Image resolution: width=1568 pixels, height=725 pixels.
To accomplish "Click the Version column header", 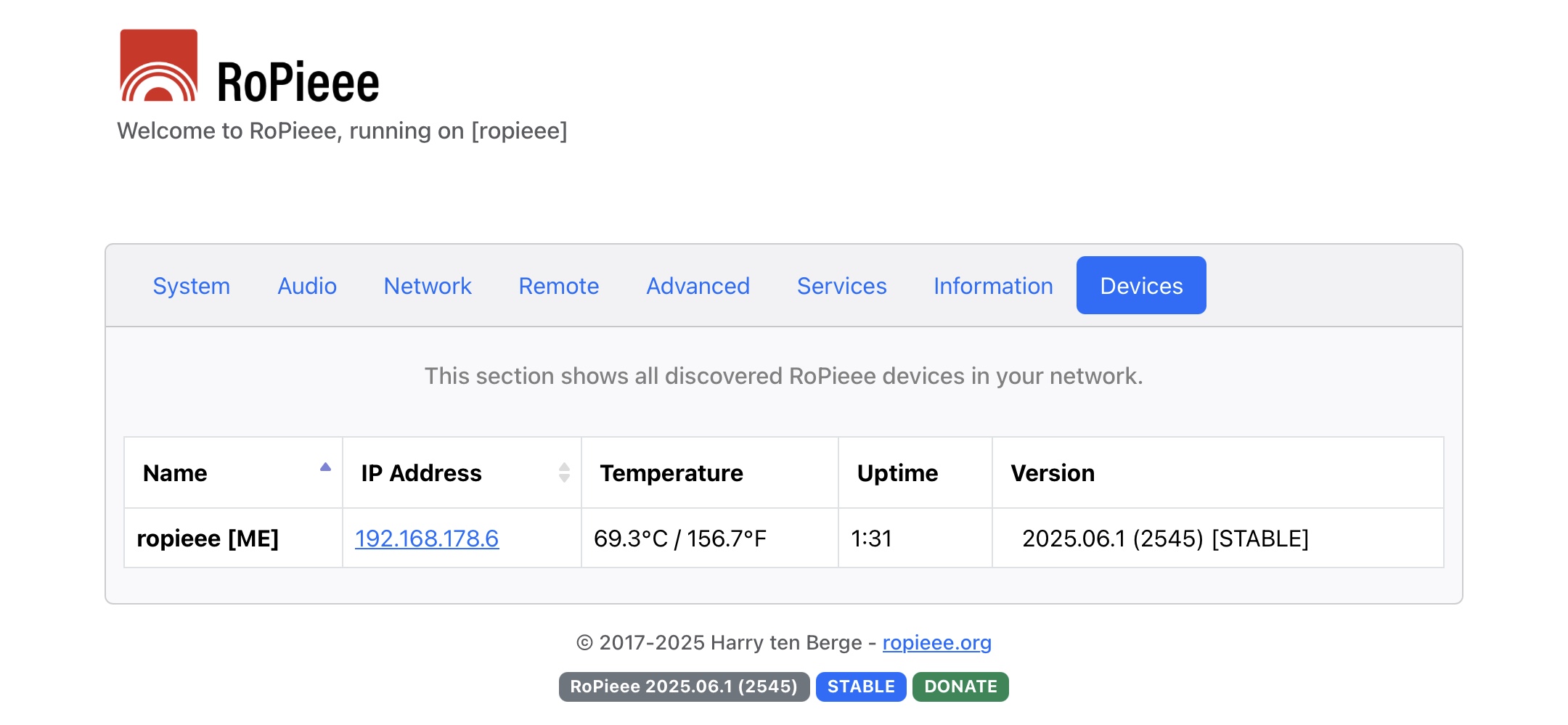I will [1218, 472].
